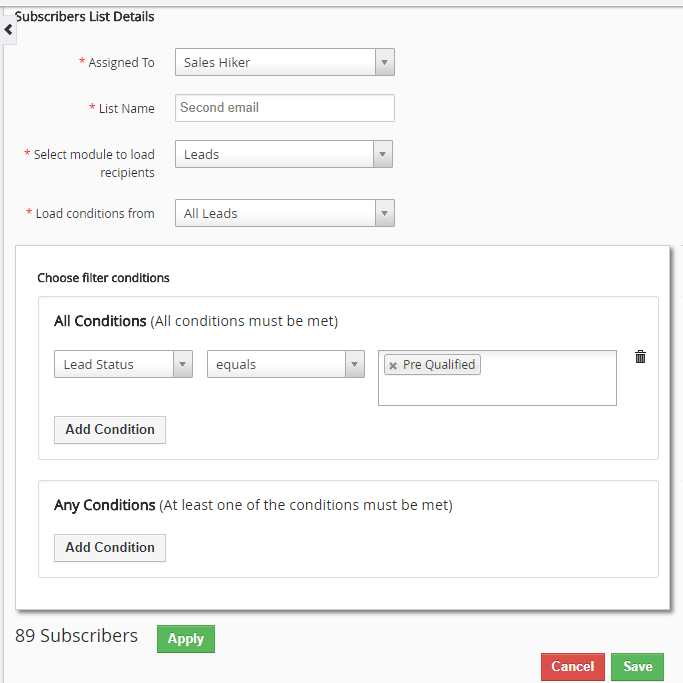The height and width of the screenshot is (683, 683).
Task: Expand the Lead Status field dropdown arrow
Action: pyautogui.click(x=183, y=364)
